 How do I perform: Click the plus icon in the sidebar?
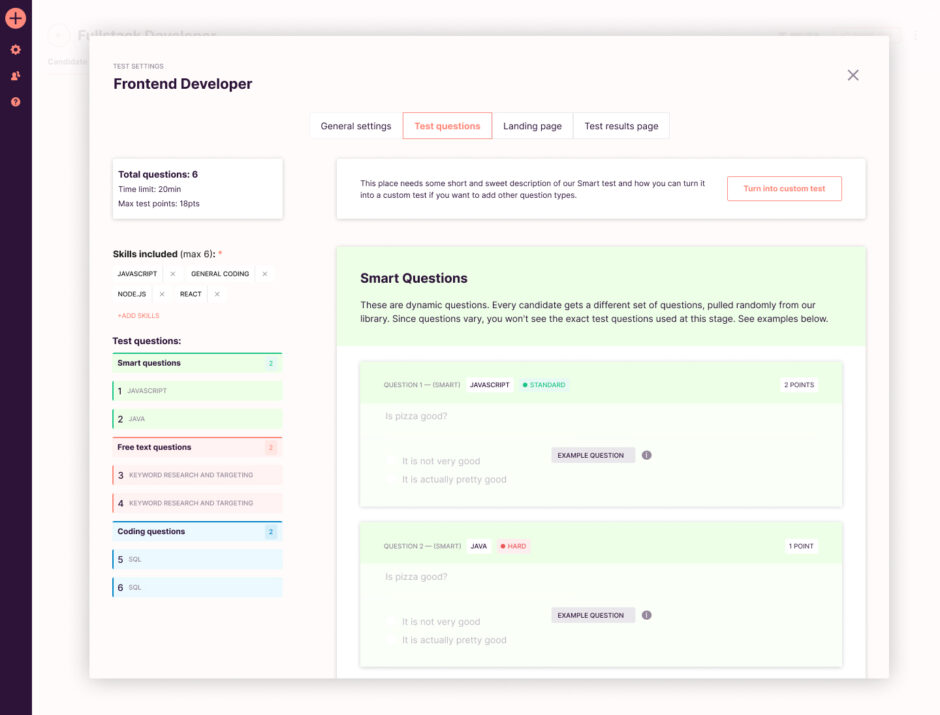[15, 17]
